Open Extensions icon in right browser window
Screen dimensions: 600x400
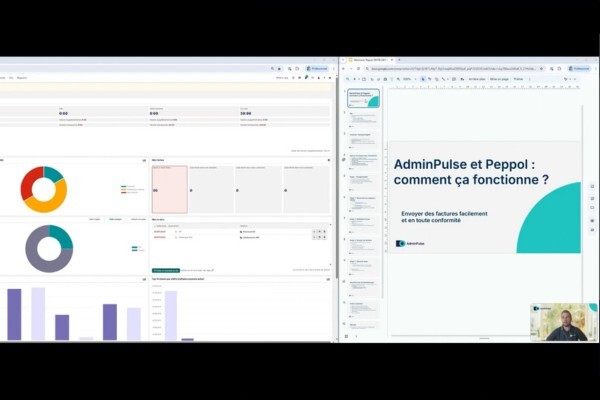coord(559,69)
